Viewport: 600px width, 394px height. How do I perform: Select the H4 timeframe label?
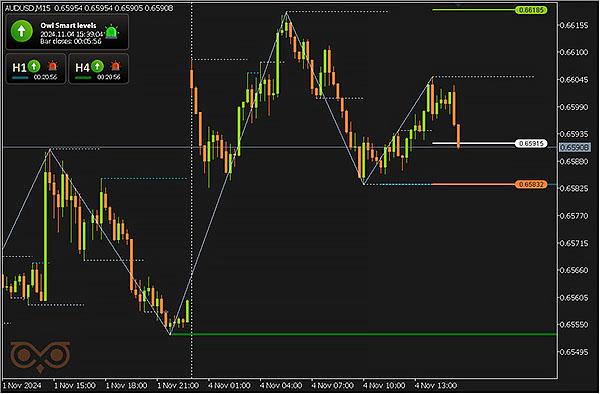click(x=82, y=68)
